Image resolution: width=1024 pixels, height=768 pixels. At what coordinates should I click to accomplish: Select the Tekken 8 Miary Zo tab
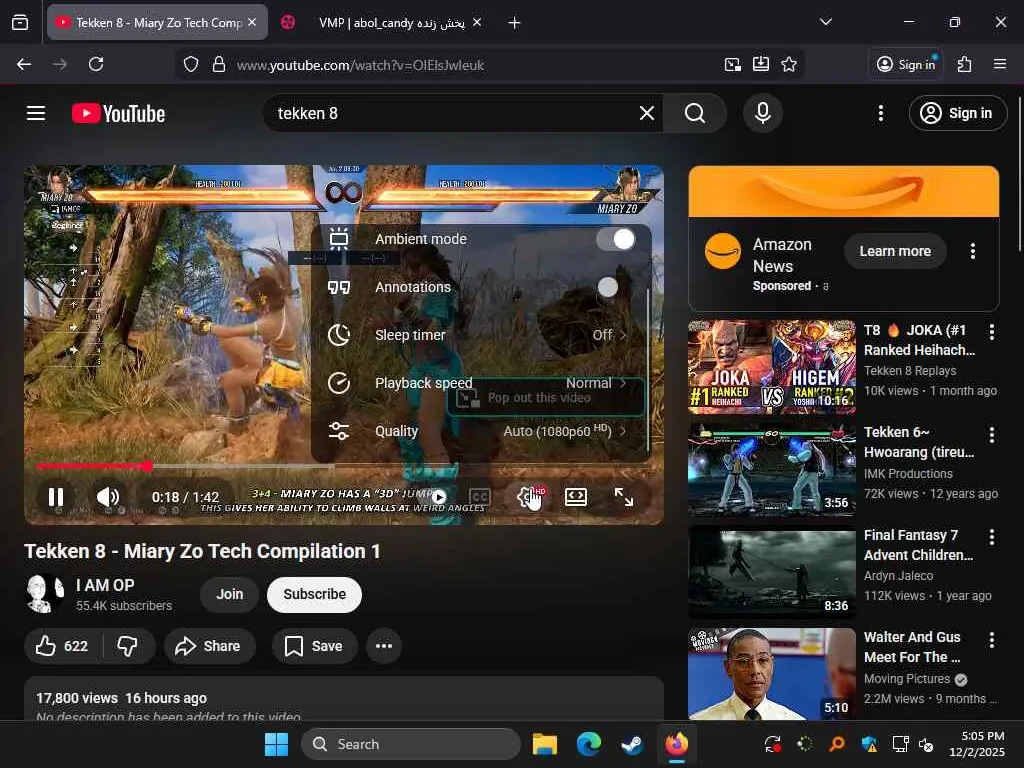click(x=159, y=23)
